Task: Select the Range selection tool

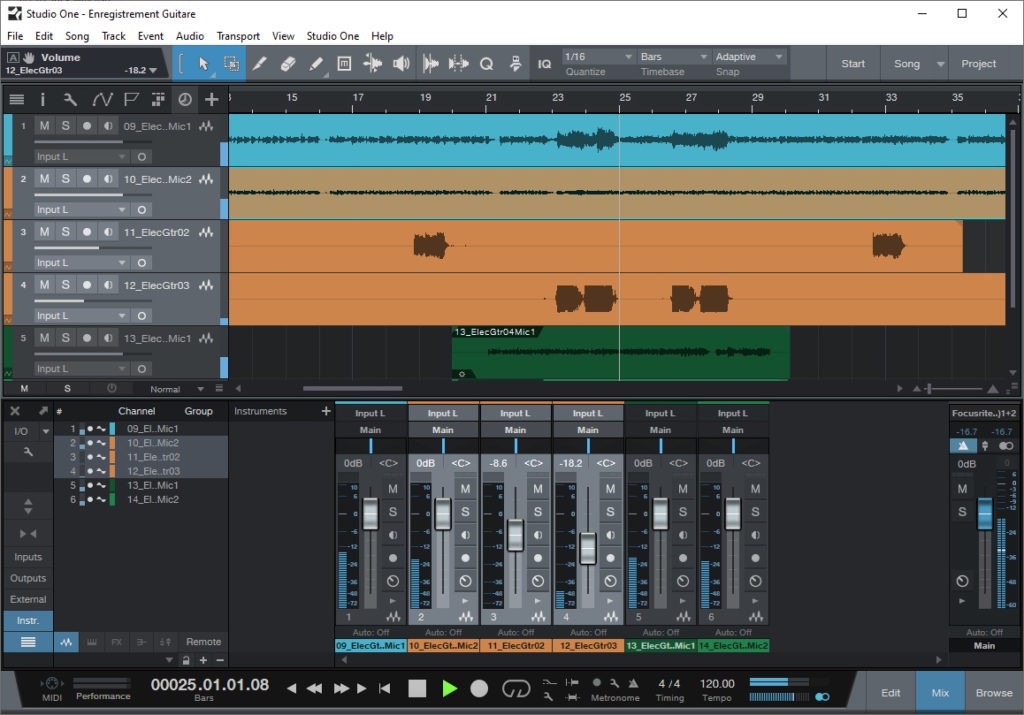Action: click(232, 63)
